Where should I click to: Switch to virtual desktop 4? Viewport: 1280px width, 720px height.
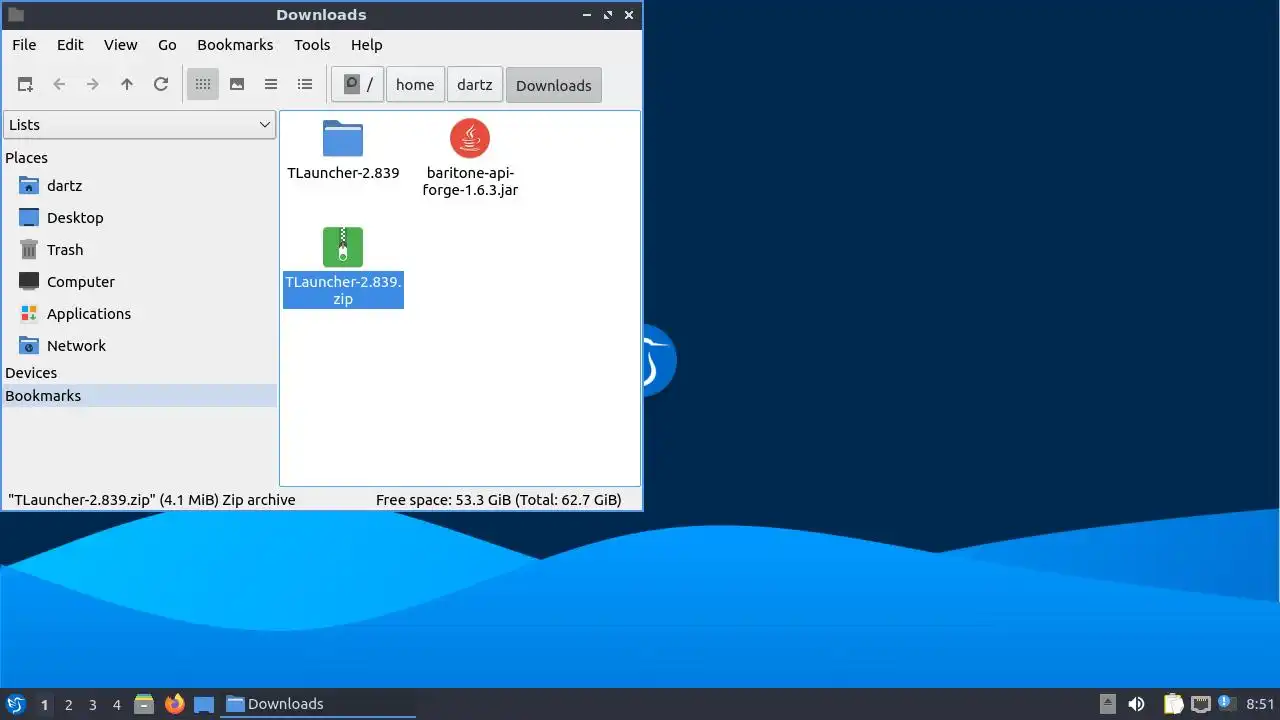click(x=116, y=705)
